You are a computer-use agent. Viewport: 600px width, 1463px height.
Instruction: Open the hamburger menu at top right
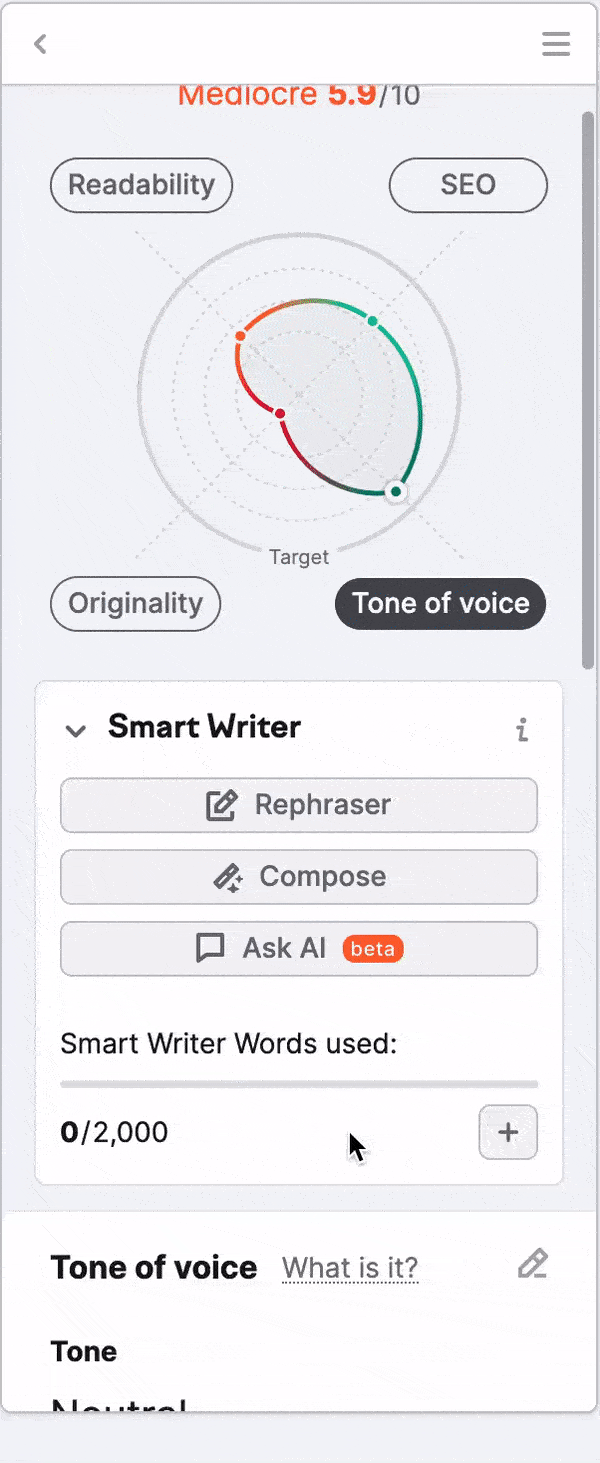[x=556, y=44]
